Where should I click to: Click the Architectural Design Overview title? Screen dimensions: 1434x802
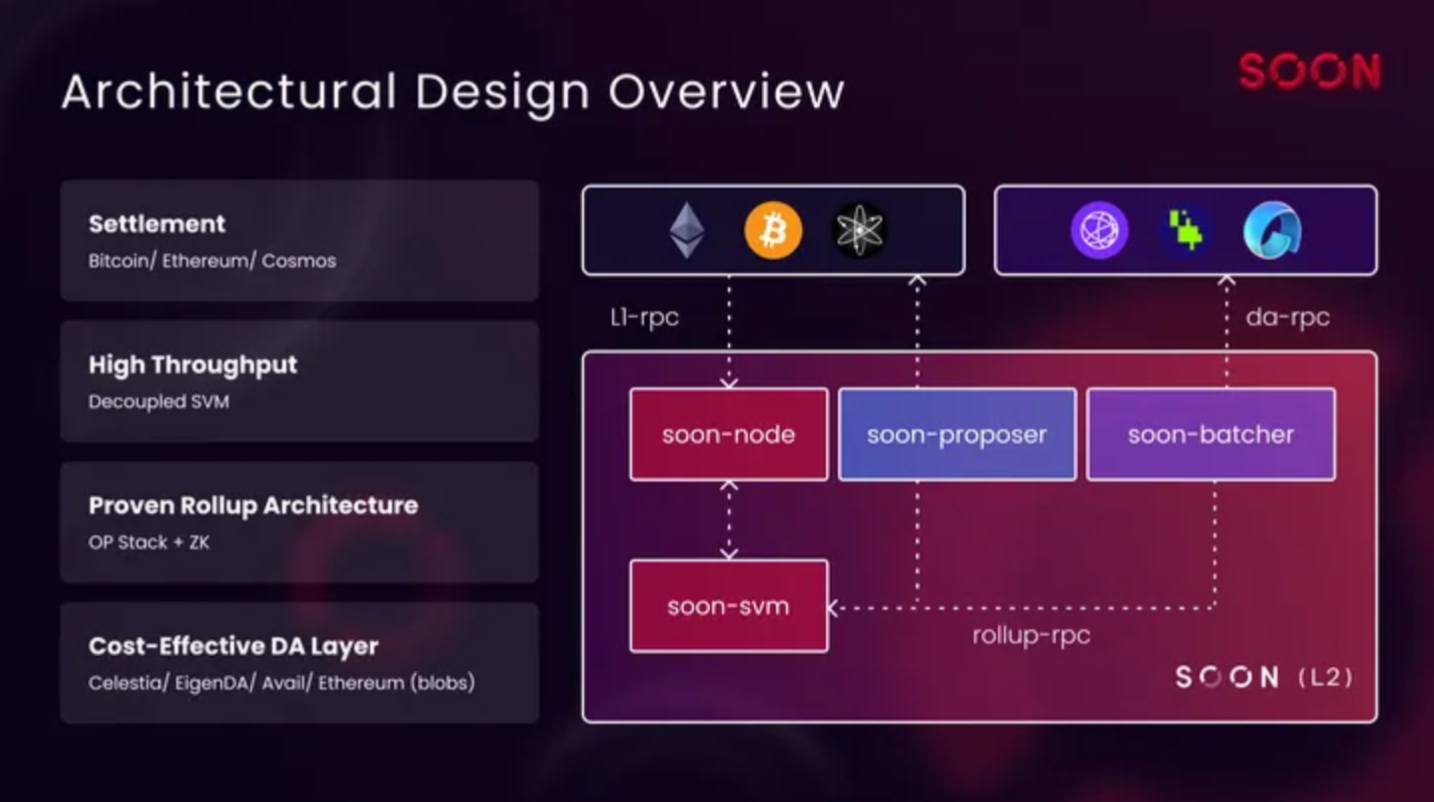[x=452, y=91]
